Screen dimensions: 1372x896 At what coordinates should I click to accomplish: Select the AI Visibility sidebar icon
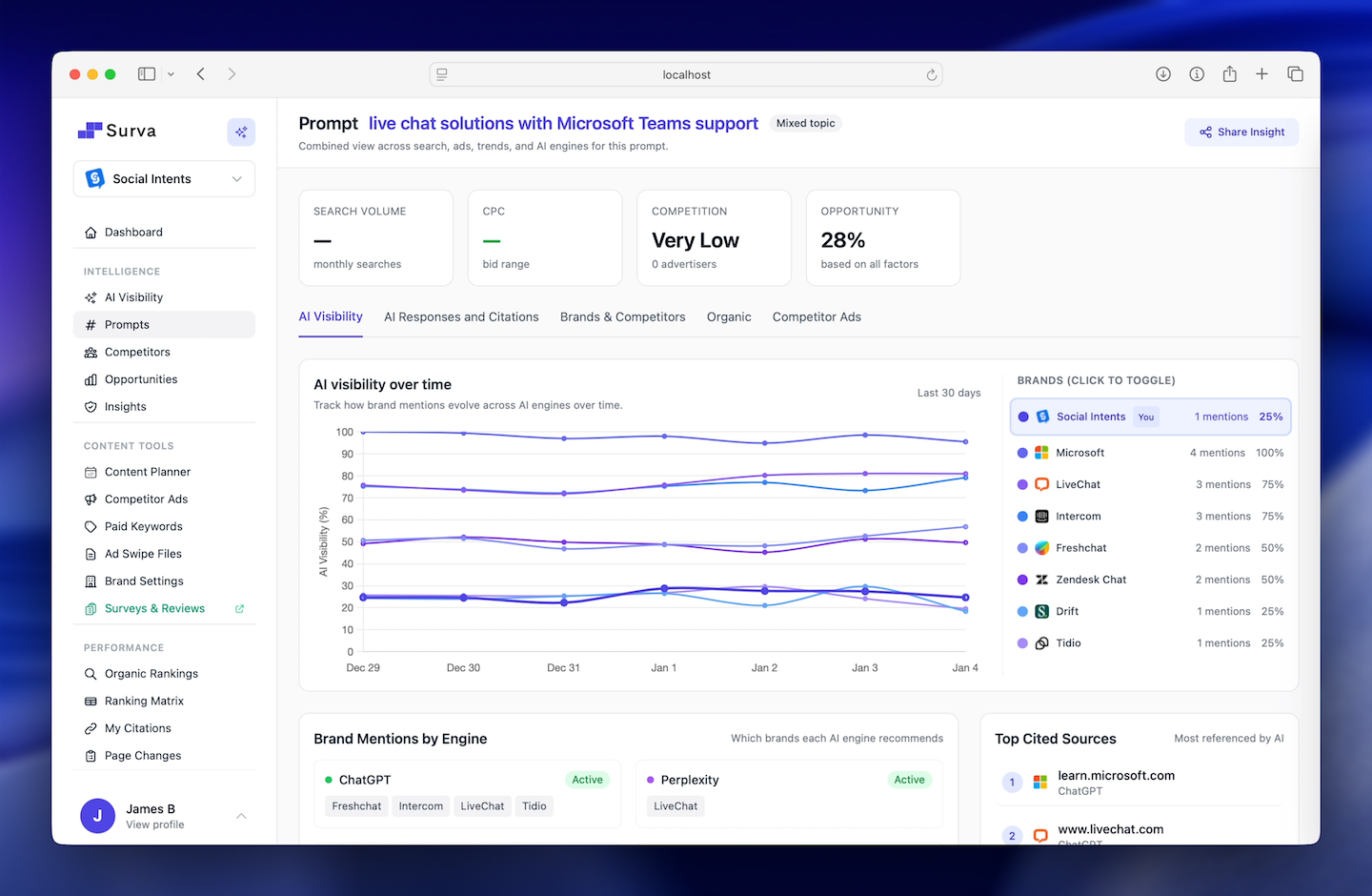(89, 297)
